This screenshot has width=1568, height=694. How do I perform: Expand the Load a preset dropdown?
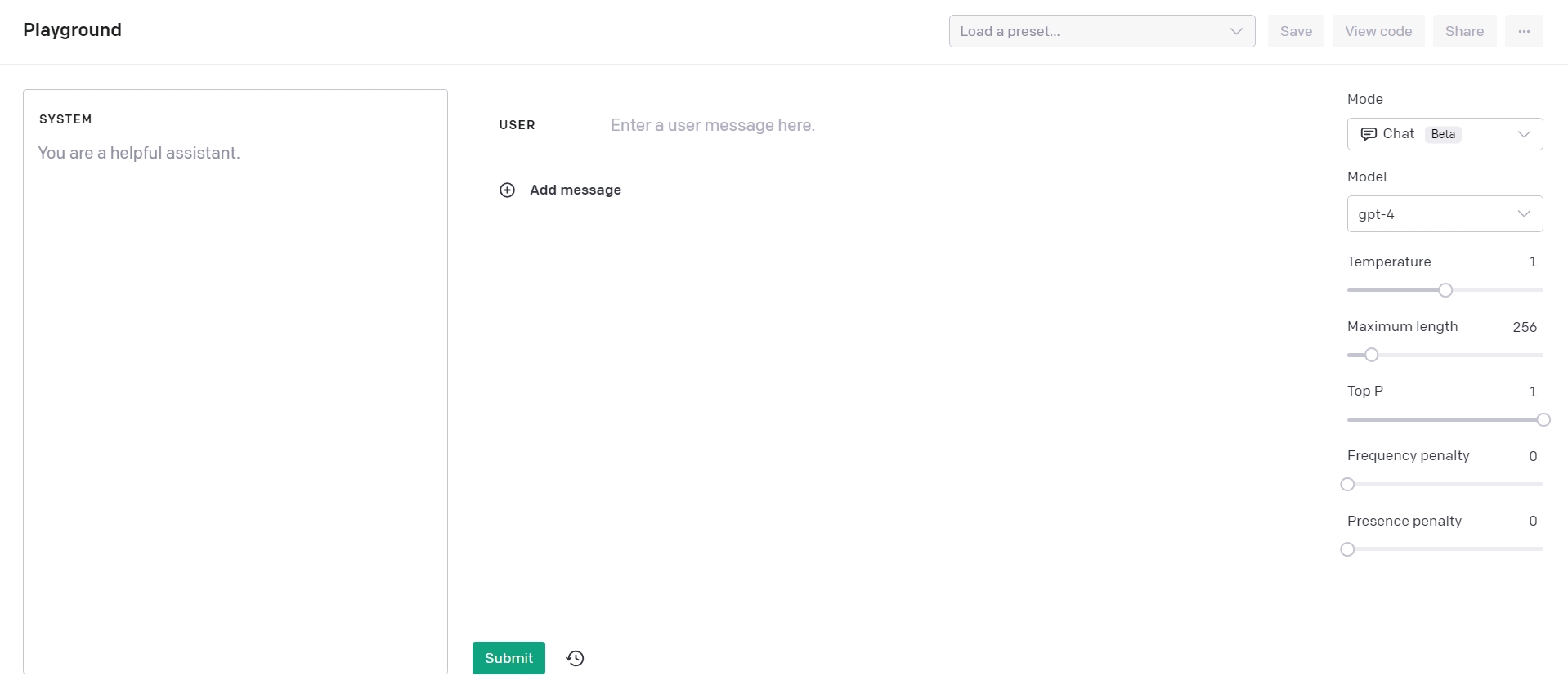click(1101, 31)
